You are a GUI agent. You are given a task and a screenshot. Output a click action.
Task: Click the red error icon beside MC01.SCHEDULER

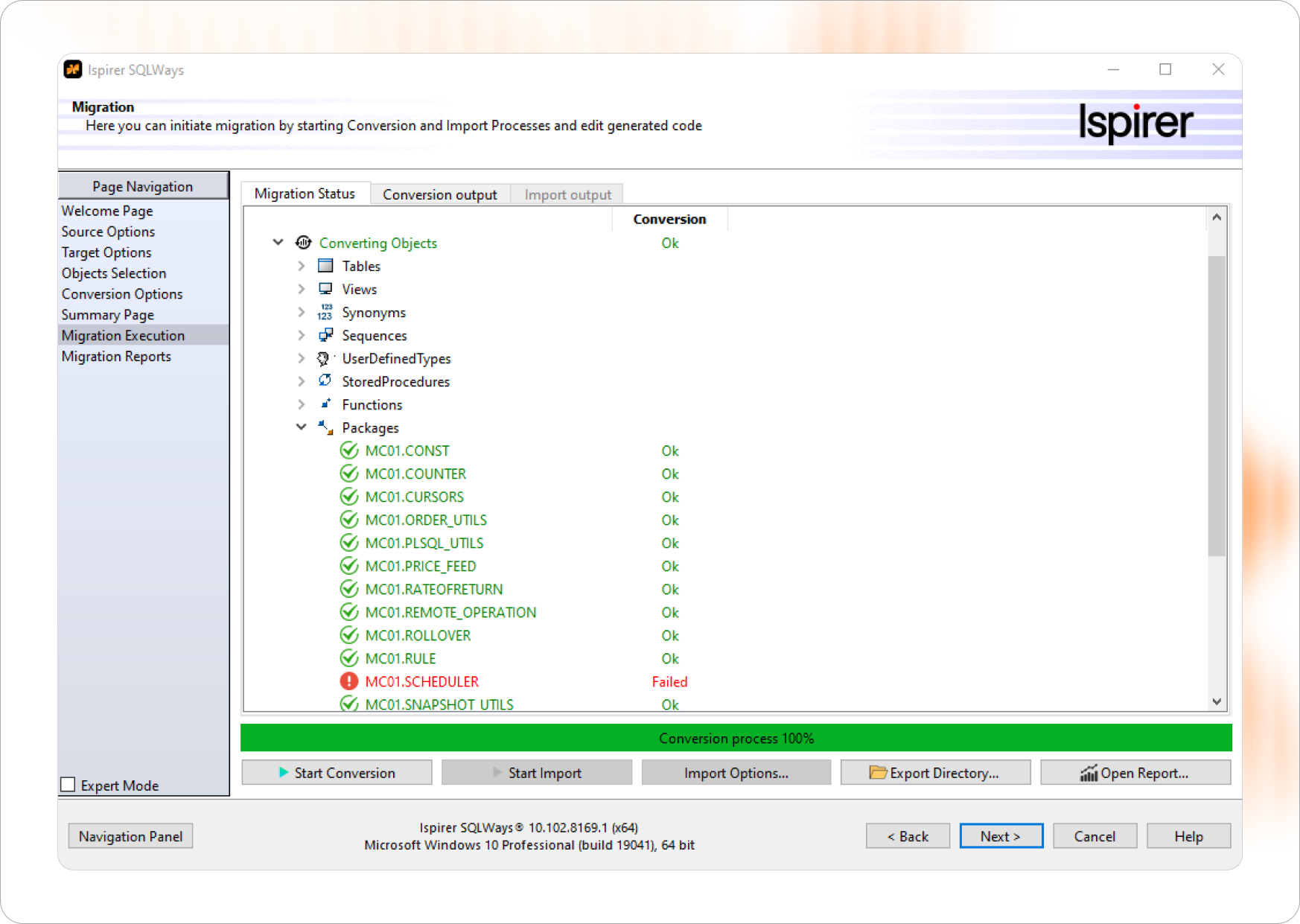pyautogui.click(x=349, y=681)
